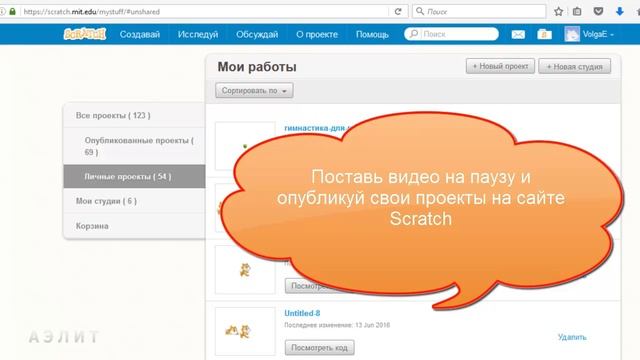Expand the VolgaE account menu
640x360 pixels.
[598, 34]
